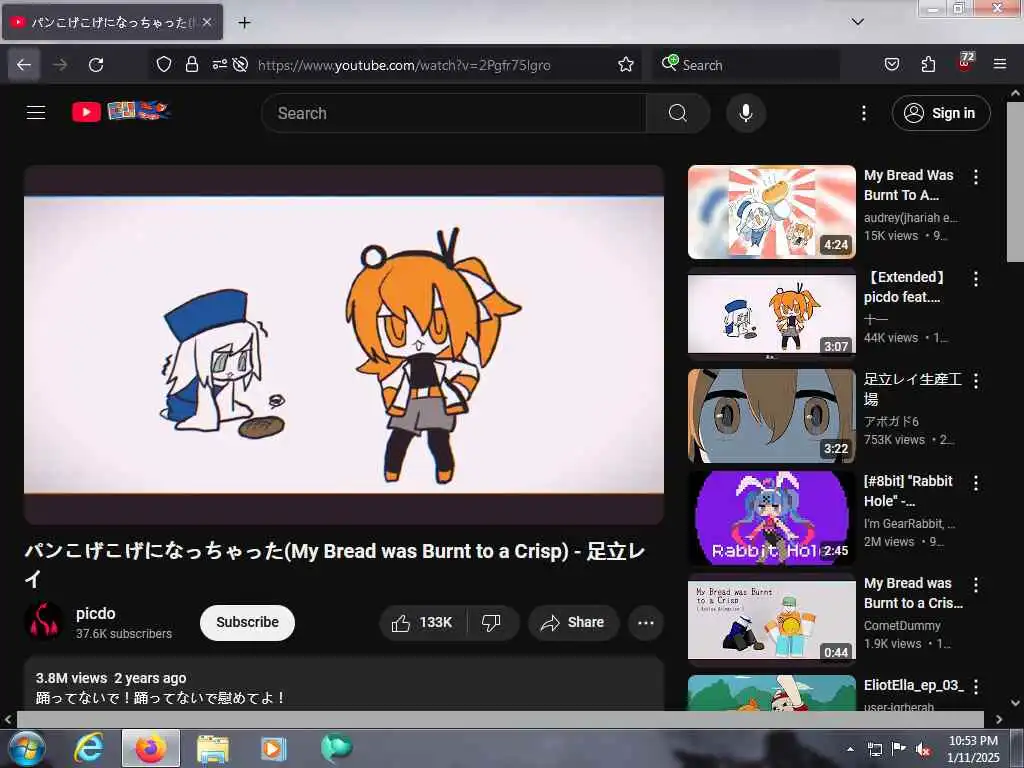Click the Firefox forward arrow
The width and height of the screenshot is (1024, 768).
click(x=60, y=65)
